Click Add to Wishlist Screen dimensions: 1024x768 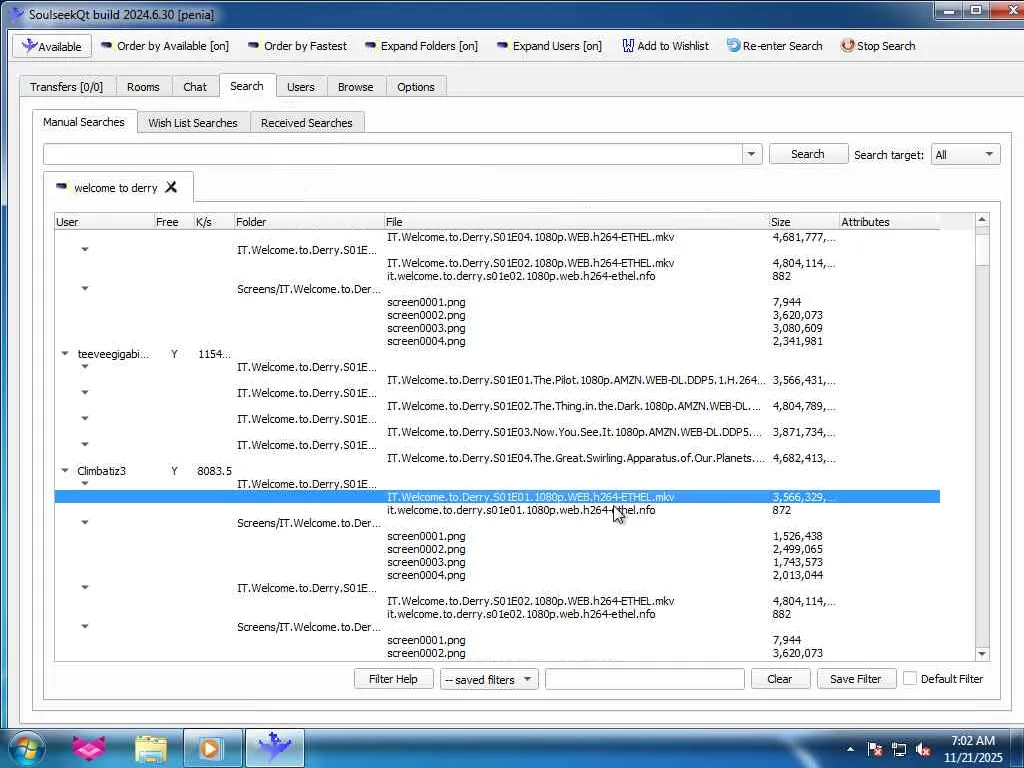(665, 46)
